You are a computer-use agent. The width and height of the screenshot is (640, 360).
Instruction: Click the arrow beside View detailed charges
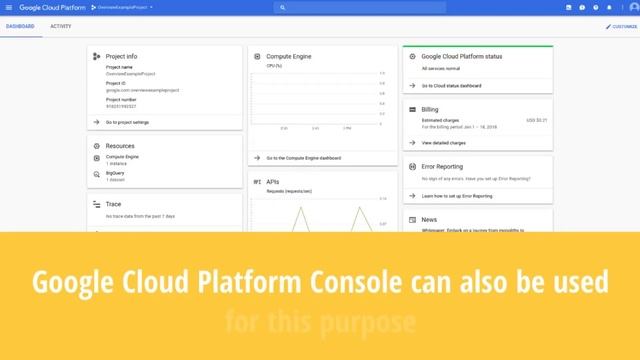[412, 143]
